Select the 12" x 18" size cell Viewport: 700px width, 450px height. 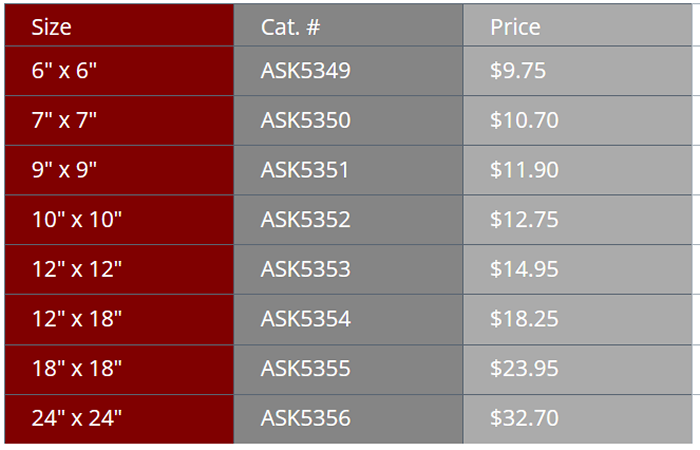[x=76, y=319]
